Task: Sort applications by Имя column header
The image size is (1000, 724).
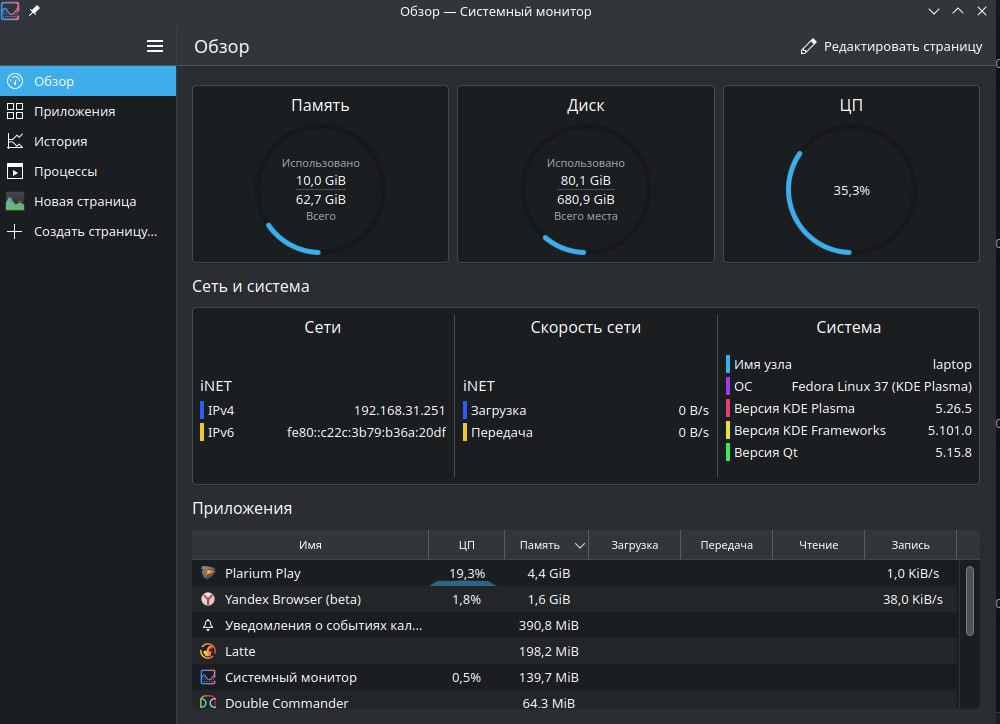Action: (310, 545)
